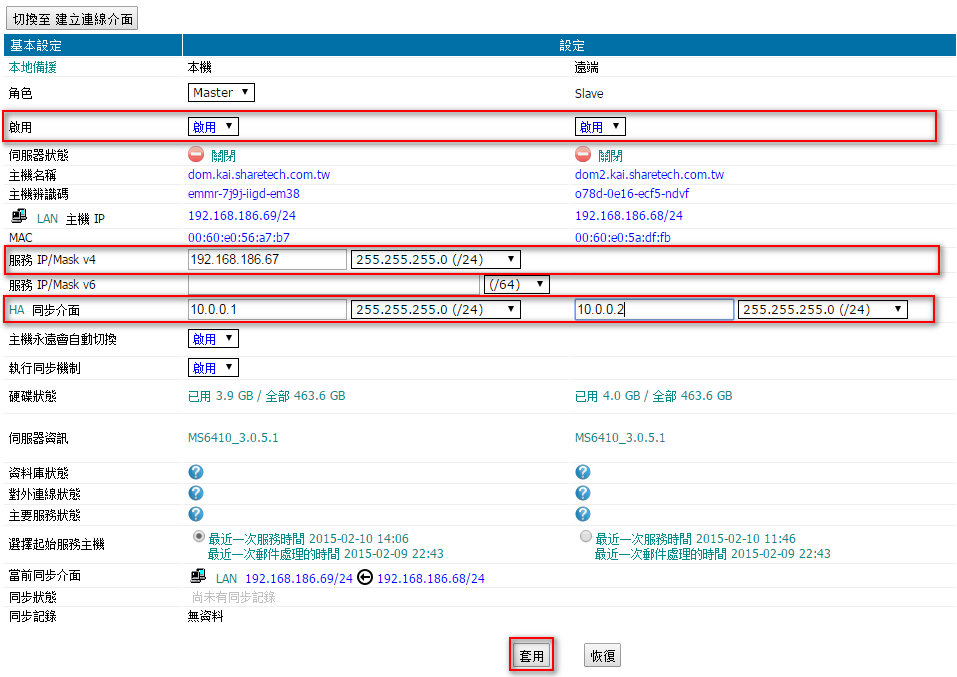Open the auto-switch master dropdown

(x=213, y=339)
